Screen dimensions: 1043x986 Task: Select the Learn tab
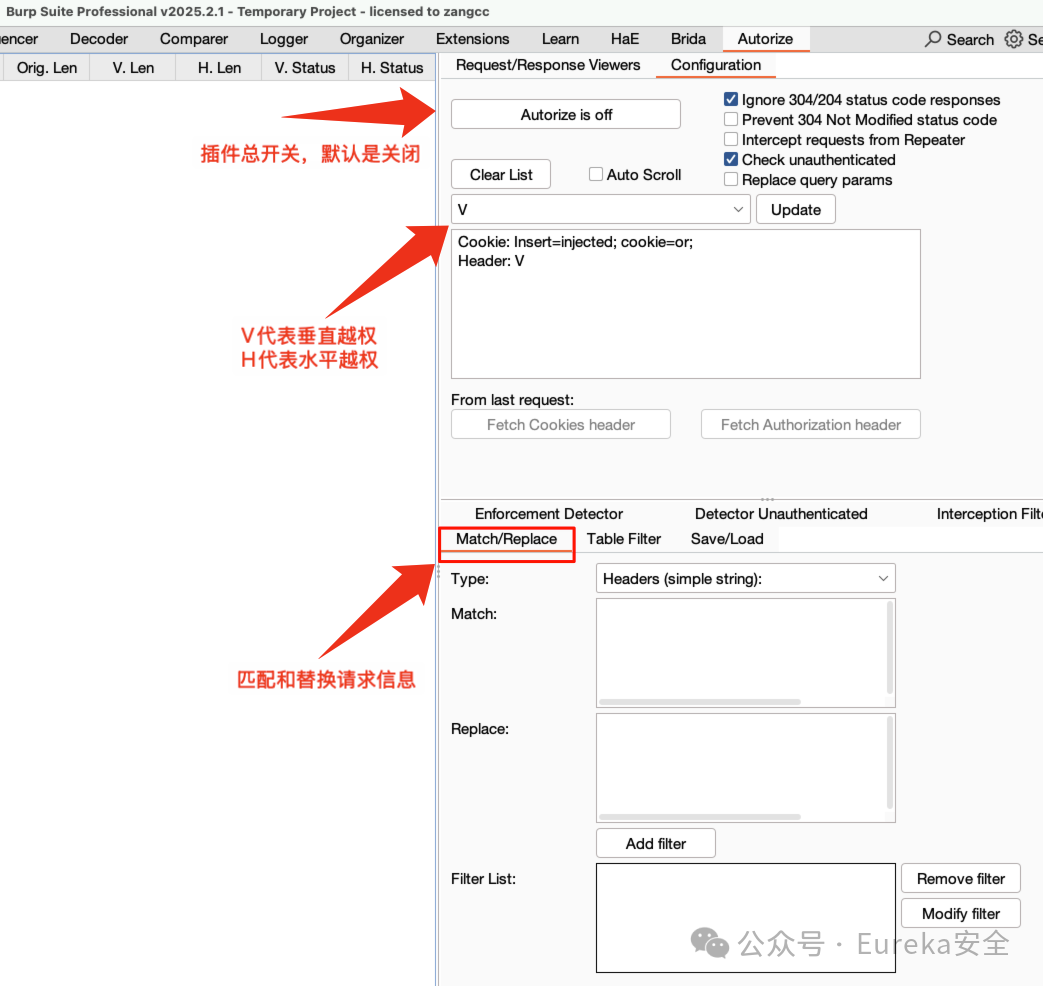point(560,39)
